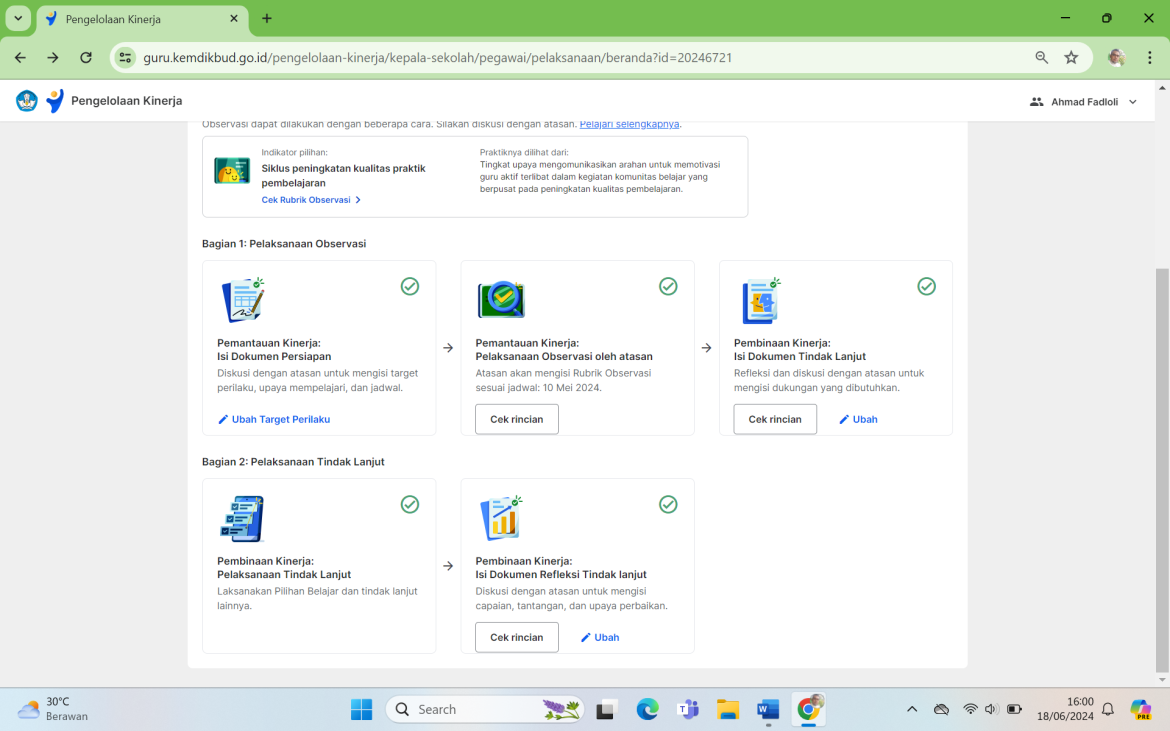The width and height of the screenshot is (1170, 731).
Task: Click green checkmark on Pelaksanaan Tindak Lanjut card
Action: point(410,505)
